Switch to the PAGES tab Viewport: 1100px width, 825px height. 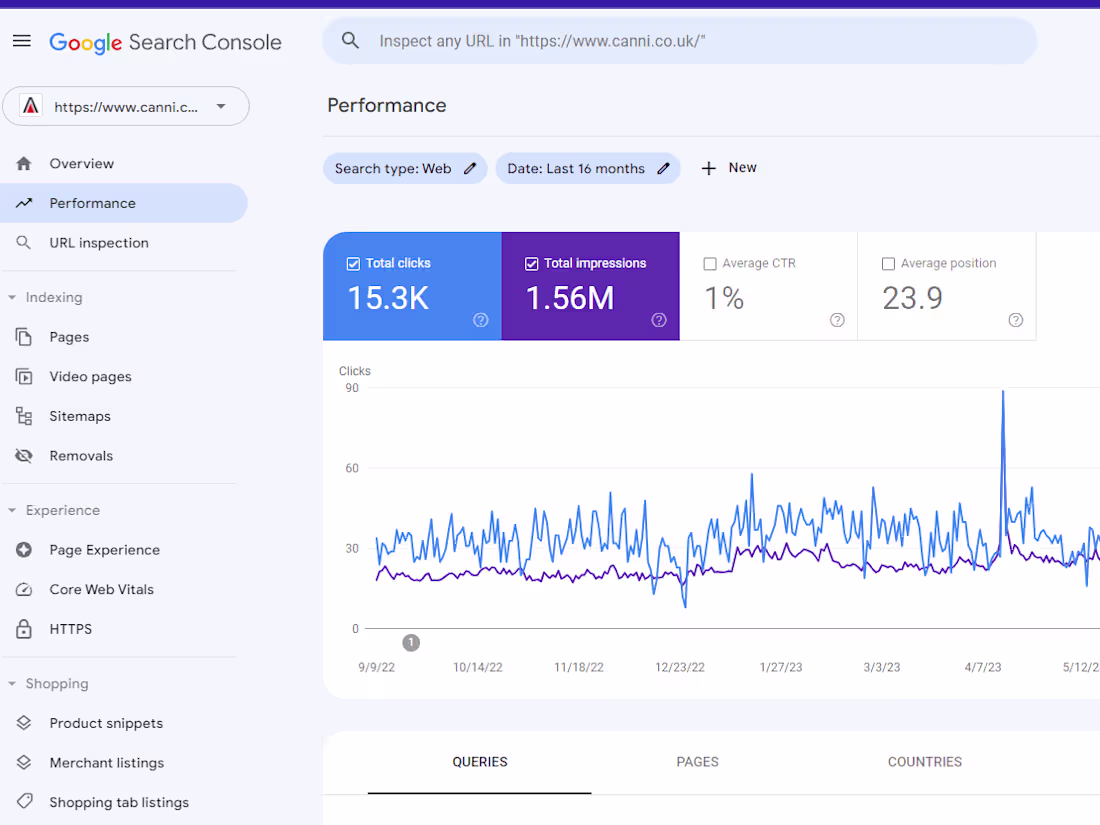[x=697, y=761]
